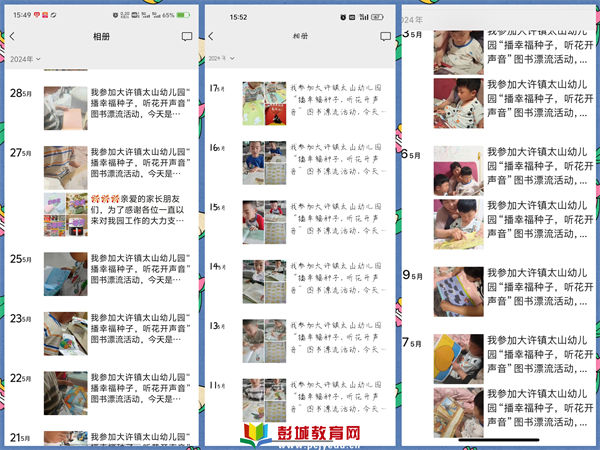Select the 相册 title in the left phone
The image size is (600, 450).
tap(101, 36)
